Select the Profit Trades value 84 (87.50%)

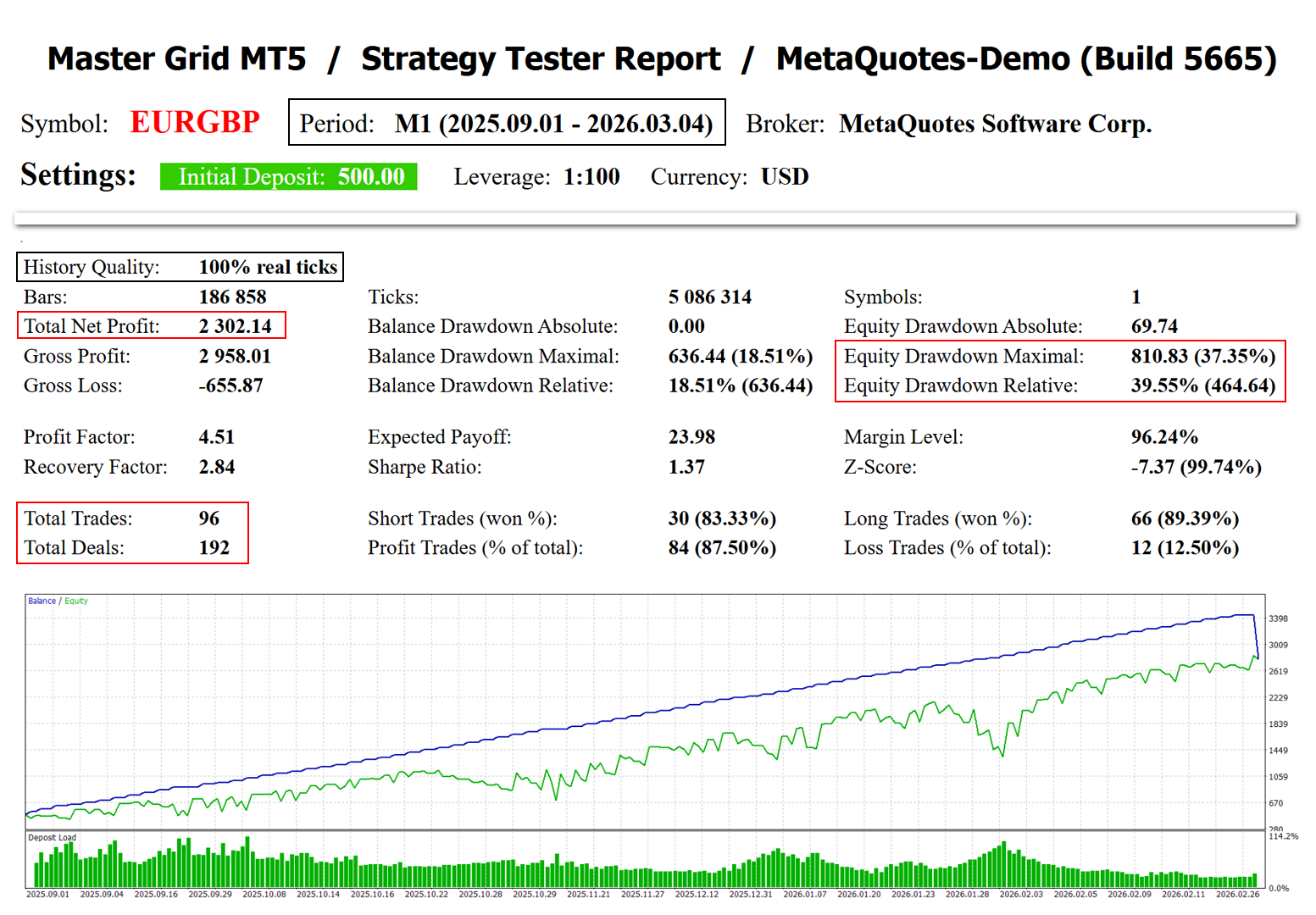point(723,548)
